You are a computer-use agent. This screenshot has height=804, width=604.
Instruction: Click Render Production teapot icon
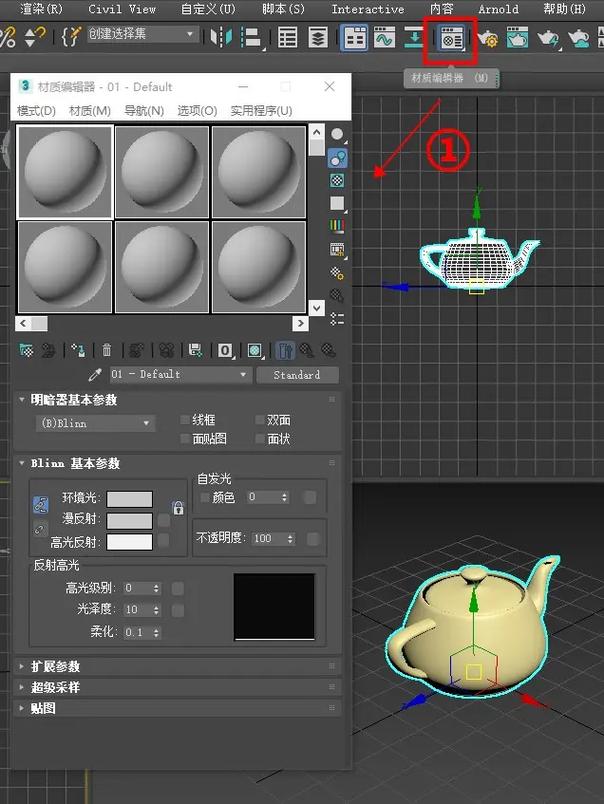point(548,39)
